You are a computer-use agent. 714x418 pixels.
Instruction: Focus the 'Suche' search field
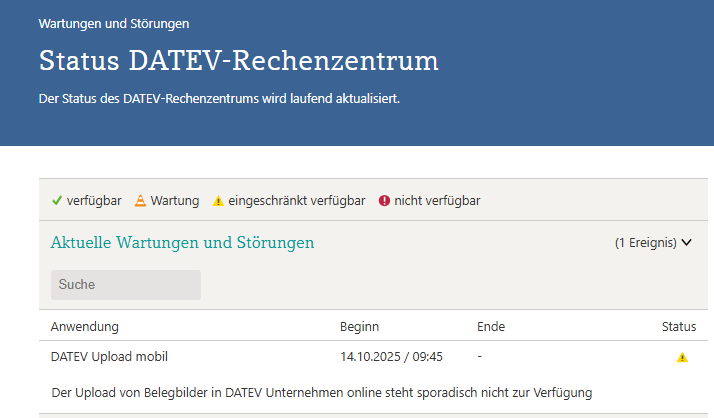click(125, 285)
